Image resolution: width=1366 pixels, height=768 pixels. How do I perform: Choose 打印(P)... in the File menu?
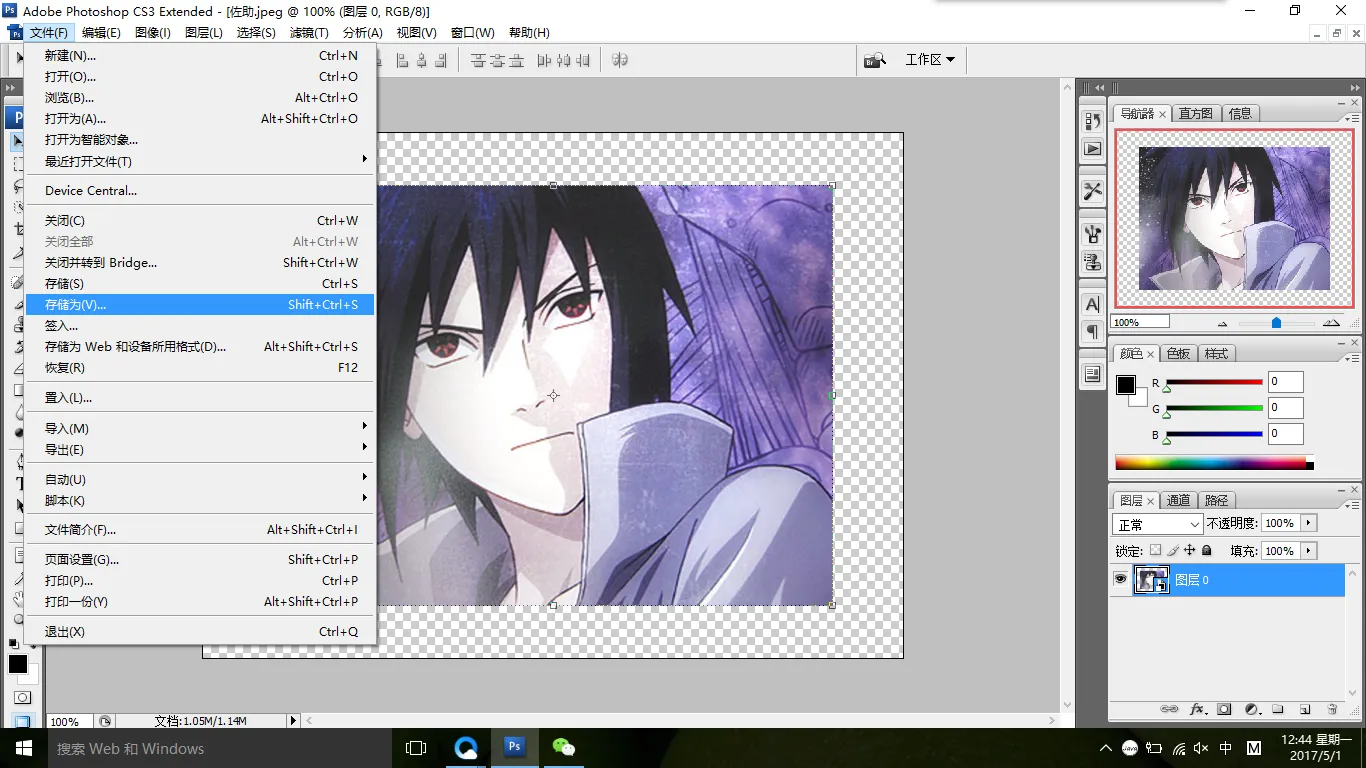tap(200, 580)
